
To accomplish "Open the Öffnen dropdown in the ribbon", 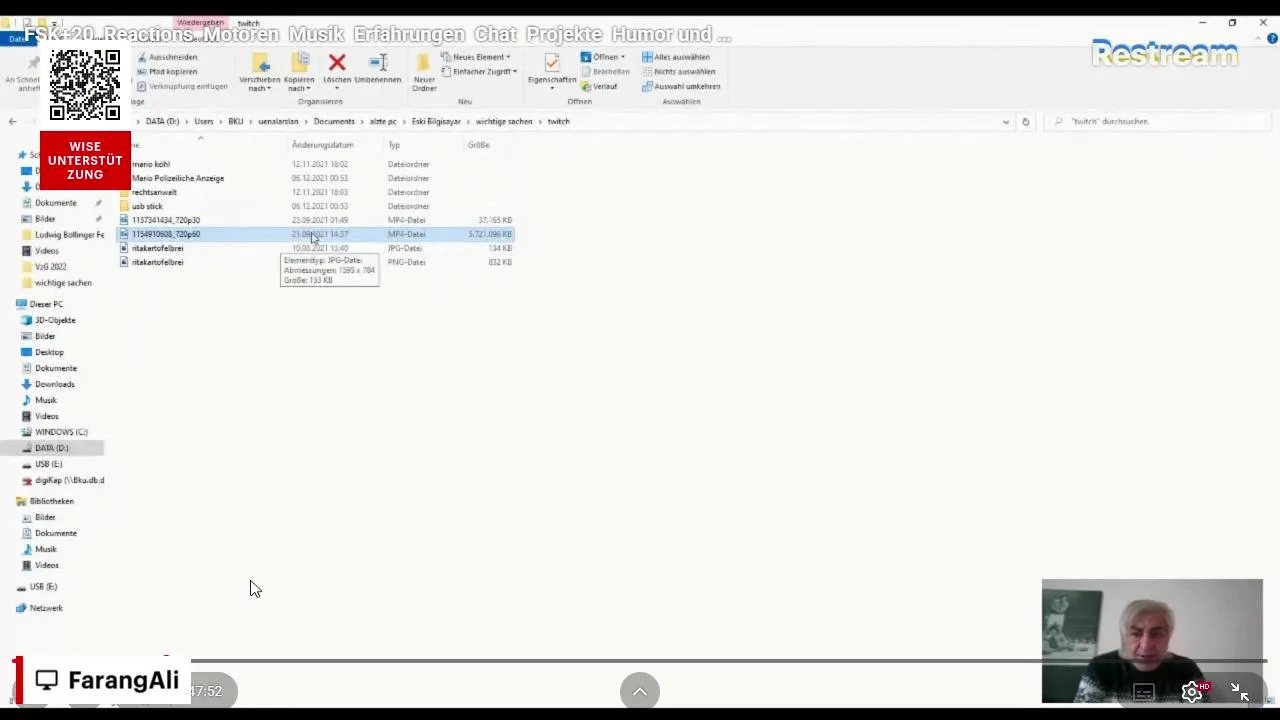I will tap(602, 57).
